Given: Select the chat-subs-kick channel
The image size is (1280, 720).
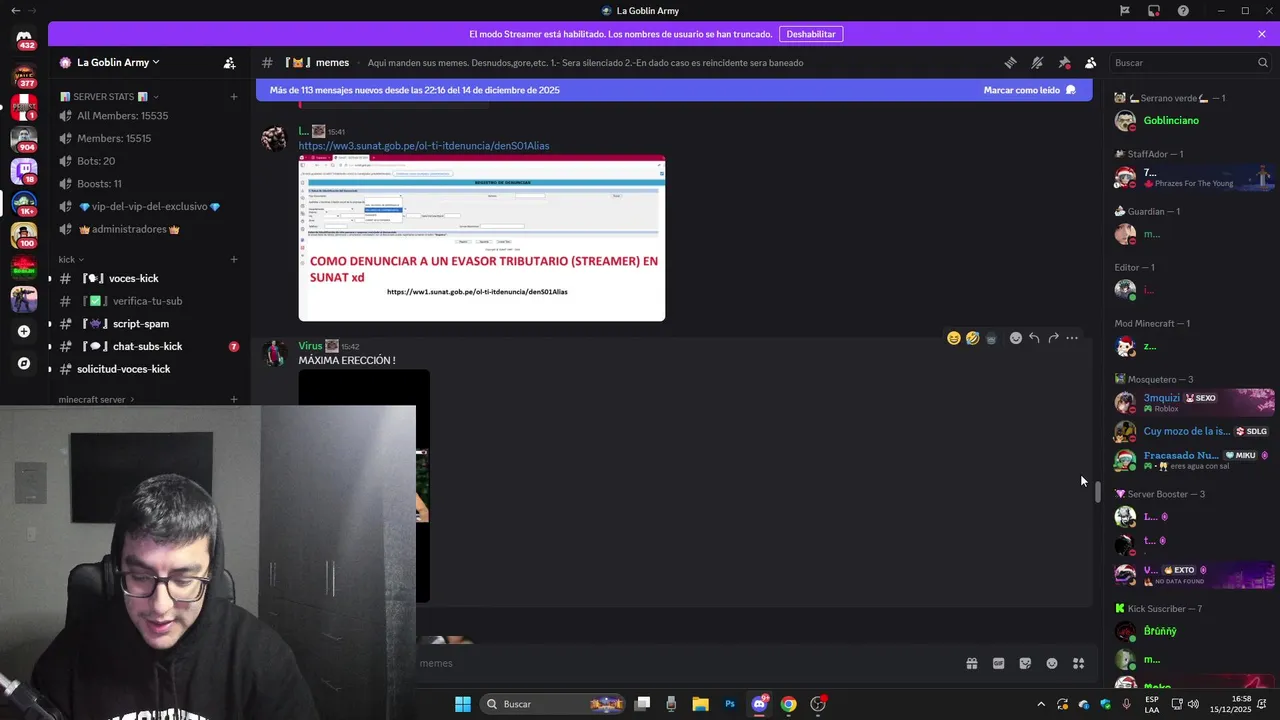Looking at the screenshot, I should pyautogui.click(x=148, y=346).
